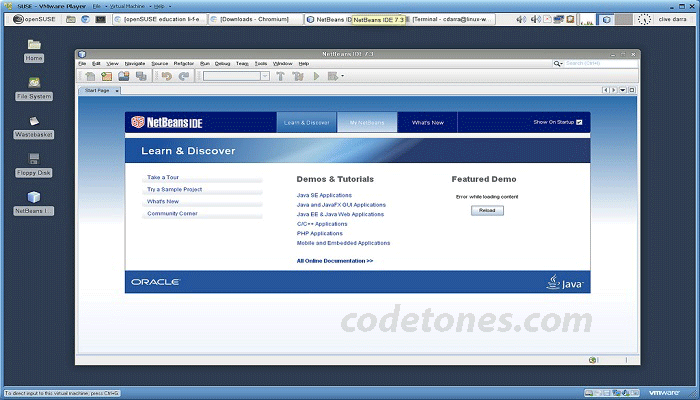The image size is (700, 400).
Task: Open the Edit menu
Action: 96,64
